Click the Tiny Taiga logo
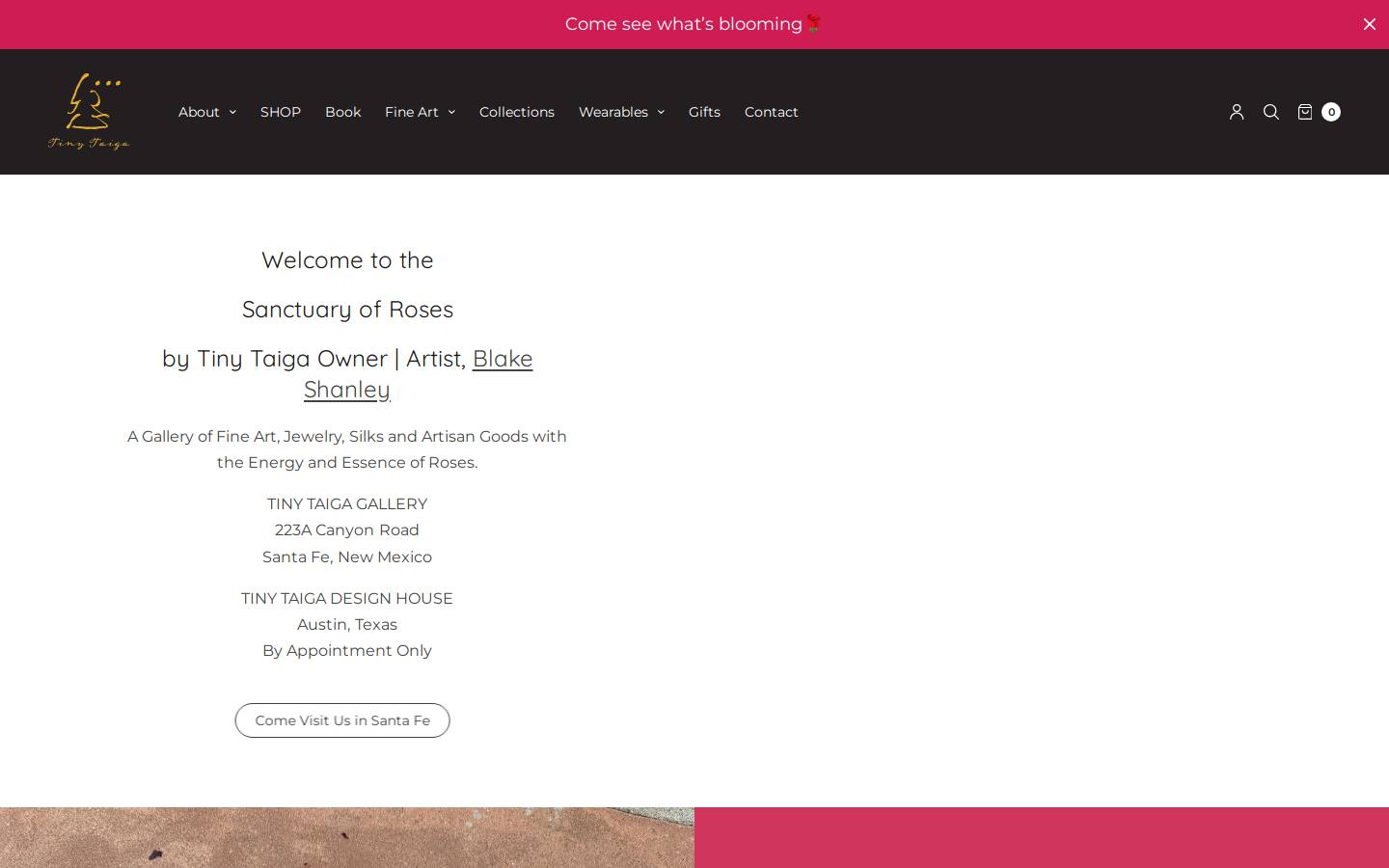 tap(89, 112)
